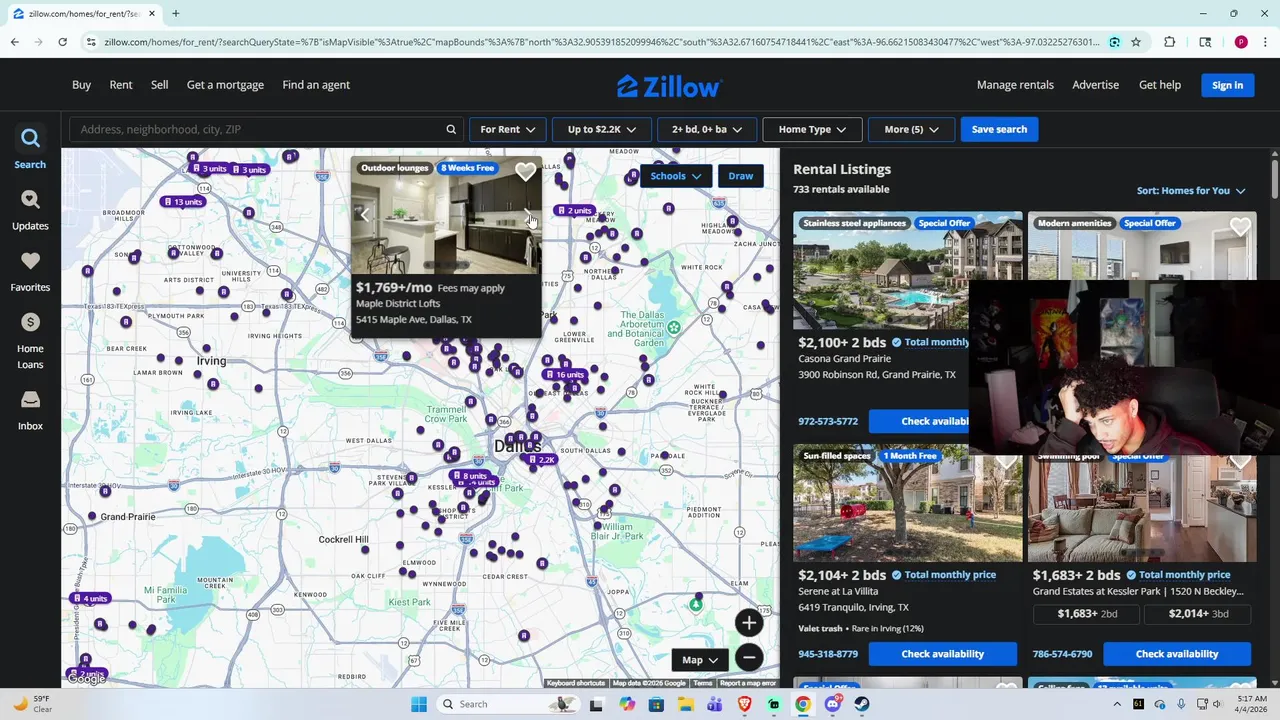Open the Sell menu
This screenshot has width=1280, height=720.
click(x=159, y=85)
